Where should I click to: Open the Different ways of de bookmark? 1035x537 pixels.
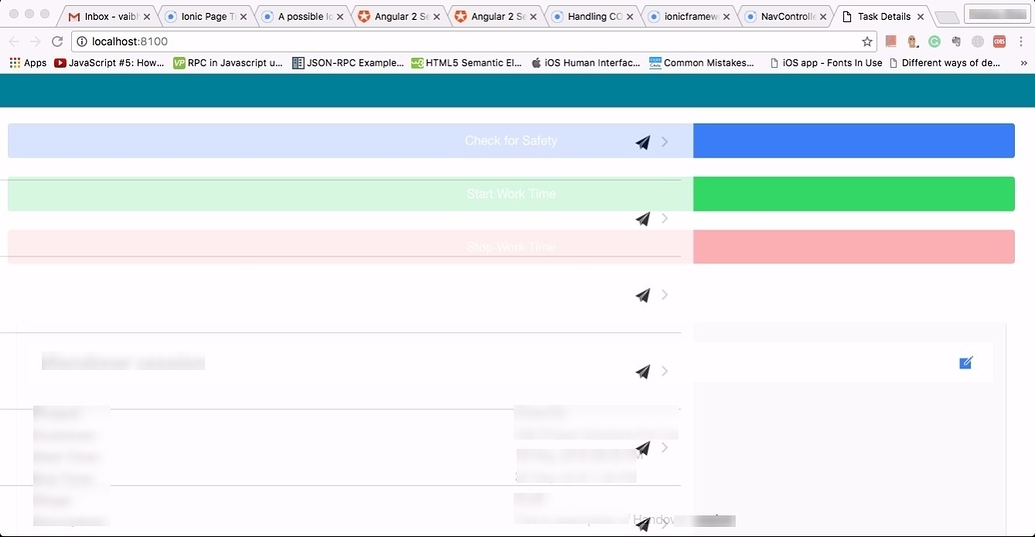[x=945, y=63]
